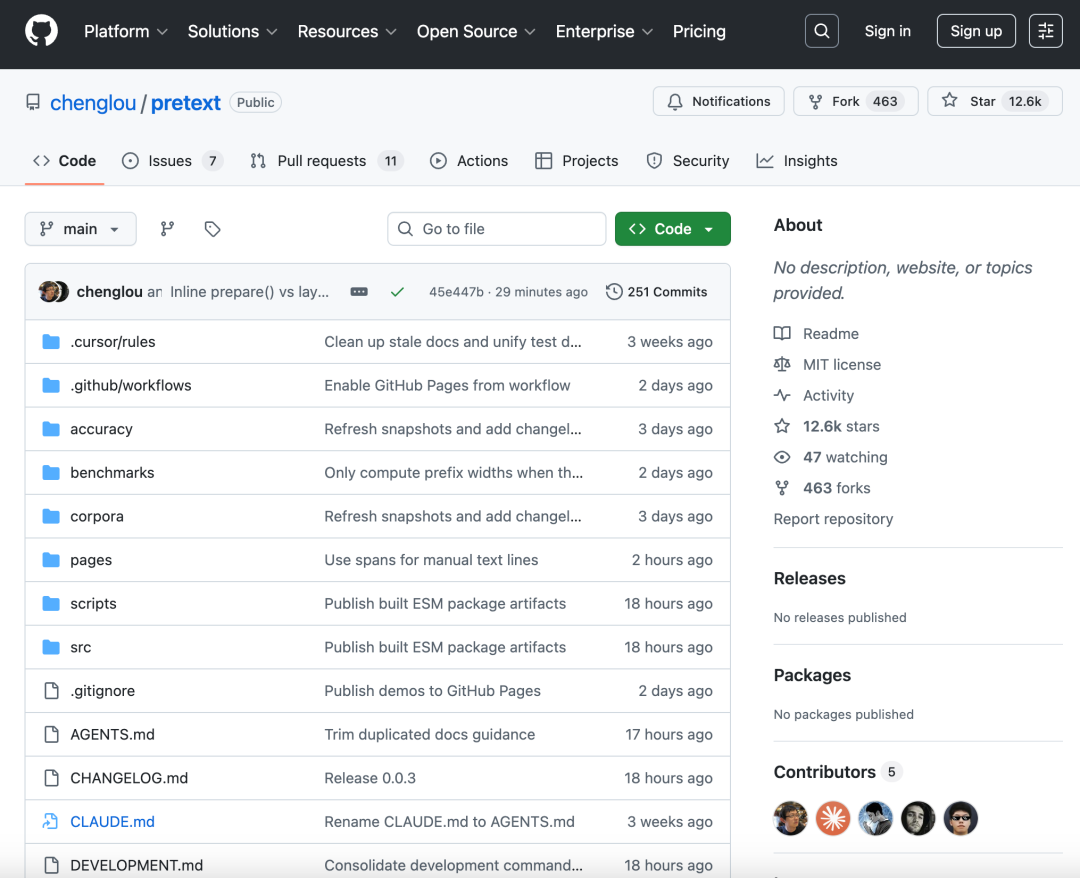This screenshot has width=1080, height=878.
Task: Open the Actions tab
Action: [x=469, y=160]
